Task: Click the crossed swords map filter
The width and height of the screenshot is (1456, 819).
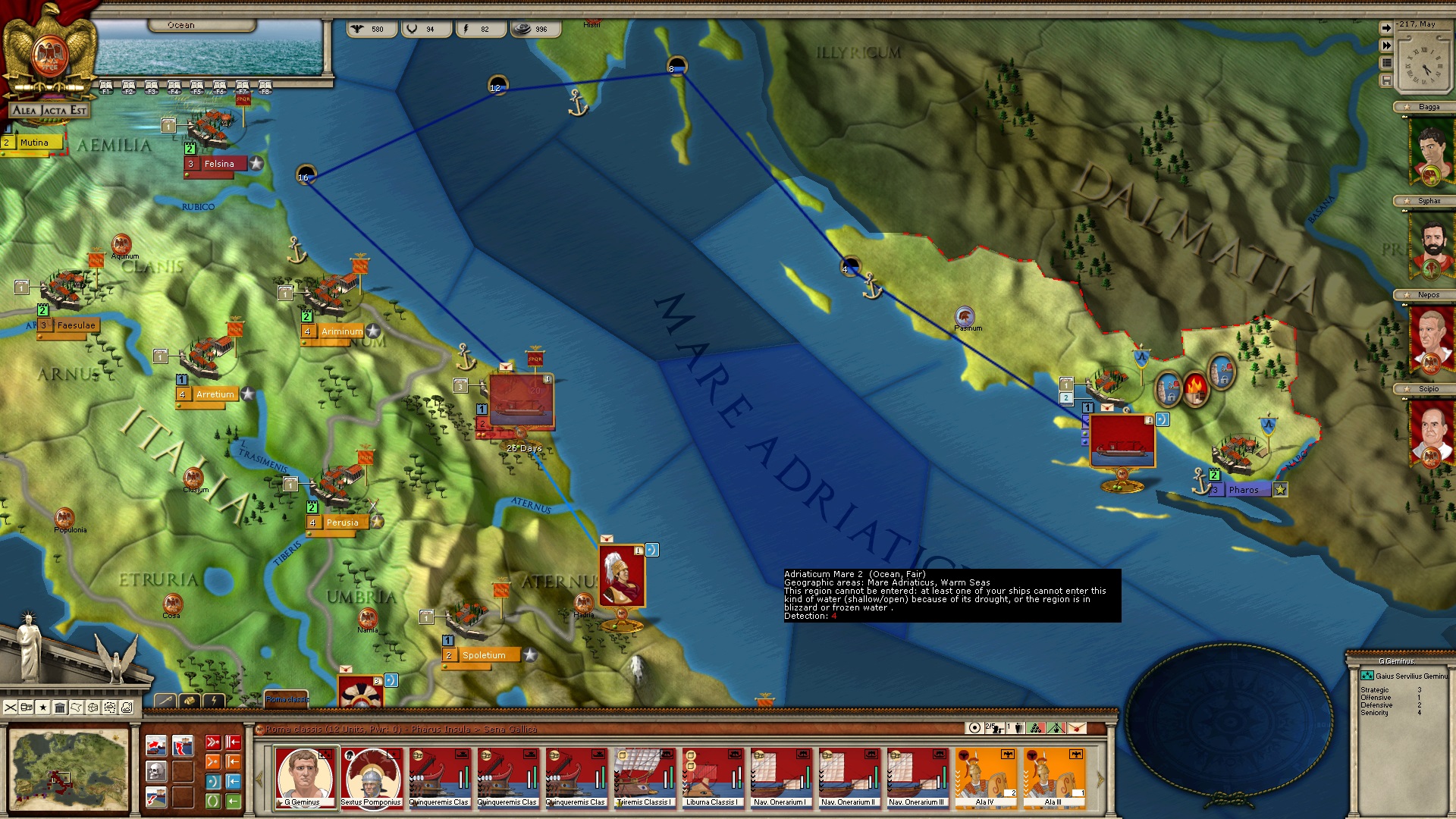Action: click(x=10, y=708)
